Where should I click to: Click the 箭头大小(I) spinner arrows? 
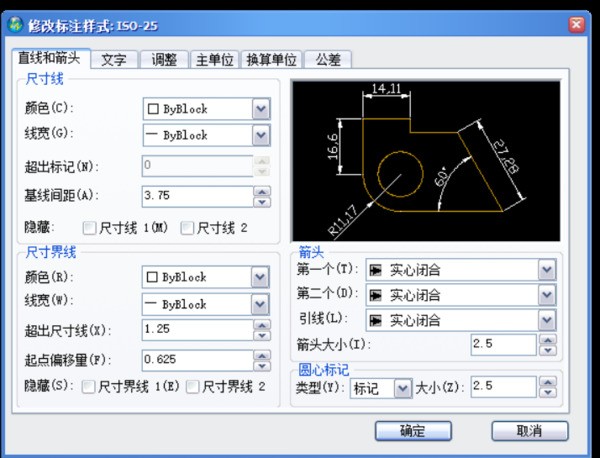[546, 345]
